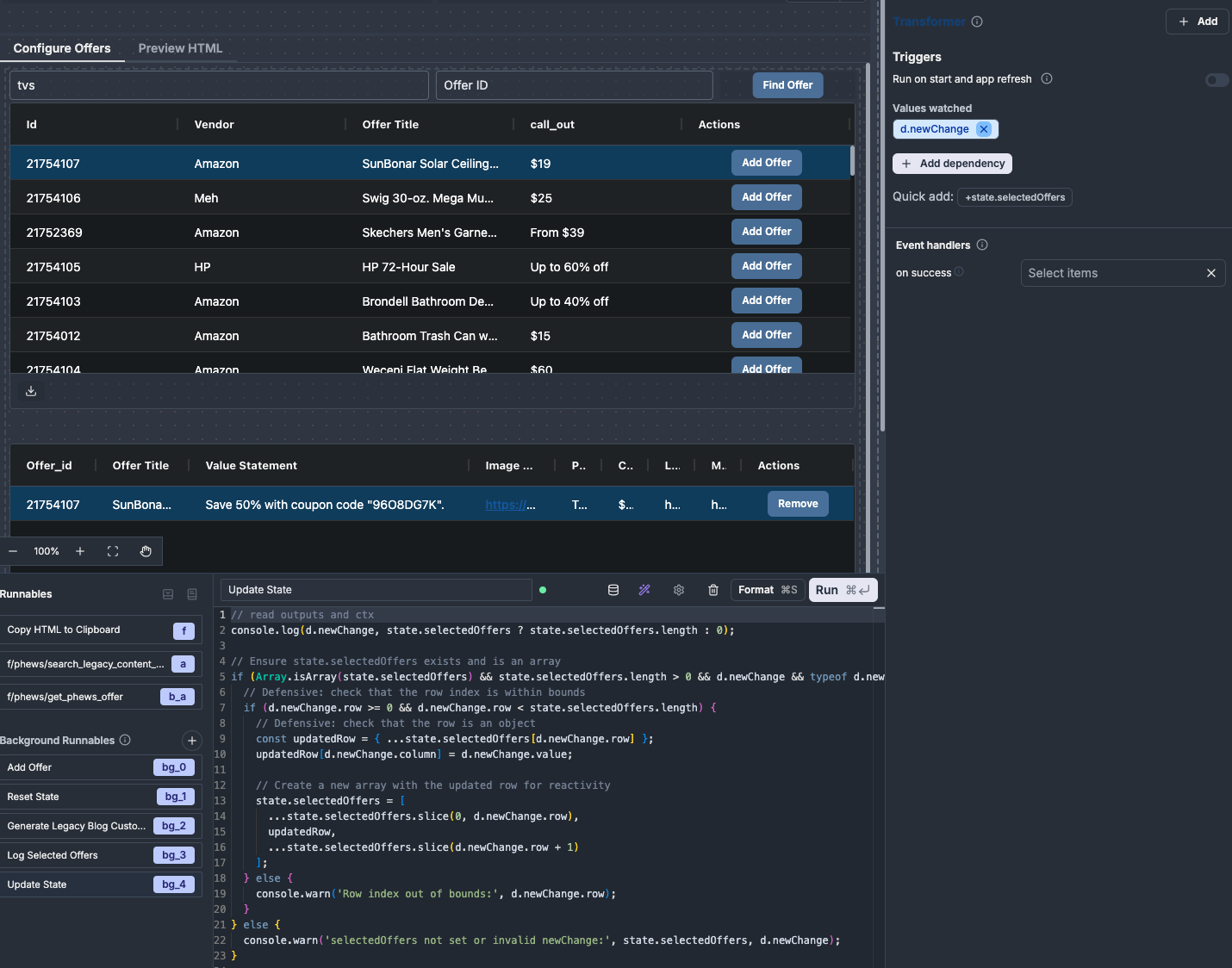Download the offers table data icon
Viewport: 1232px width, 968px height.
coord(31,391)
